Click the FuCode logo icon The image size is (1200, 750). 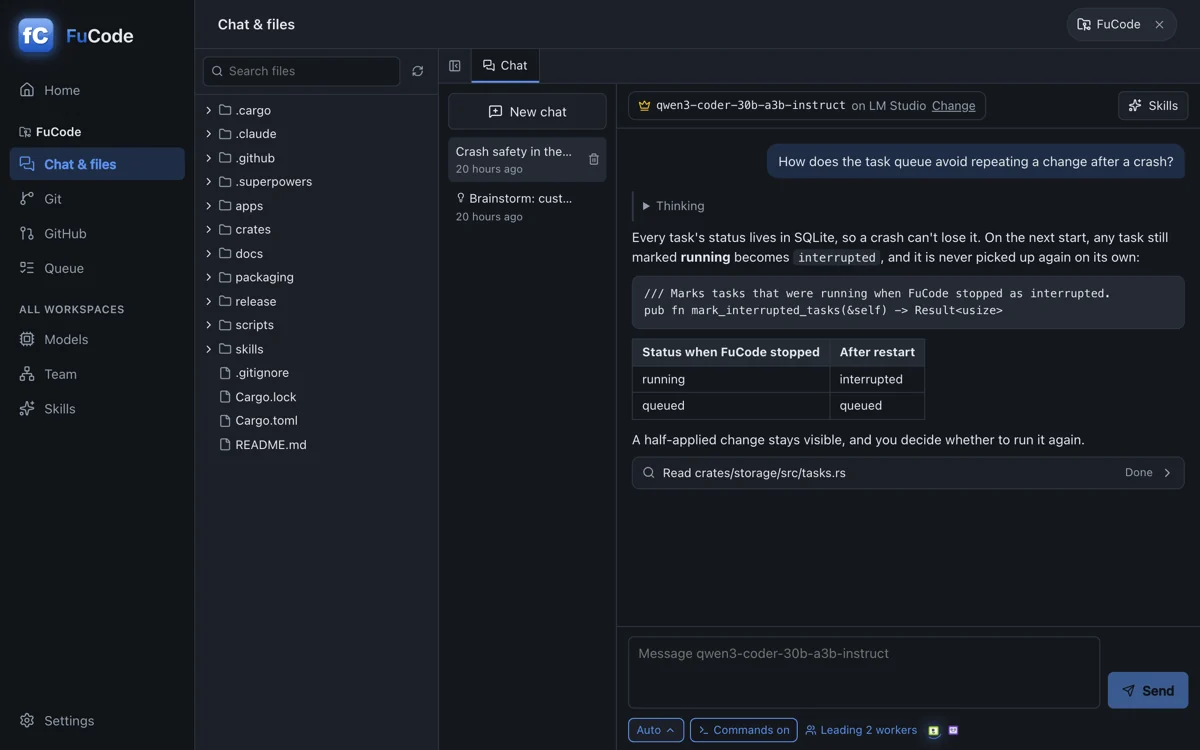coord(36,35)
